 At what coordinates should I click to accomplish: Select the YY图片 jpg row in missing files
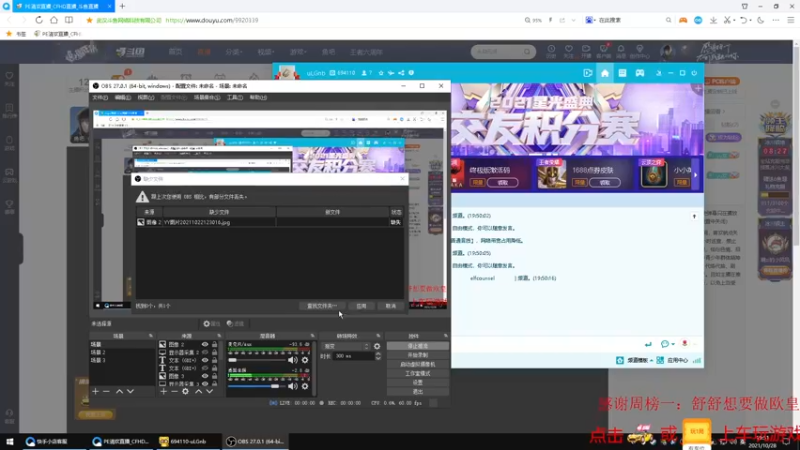[269, 222]
